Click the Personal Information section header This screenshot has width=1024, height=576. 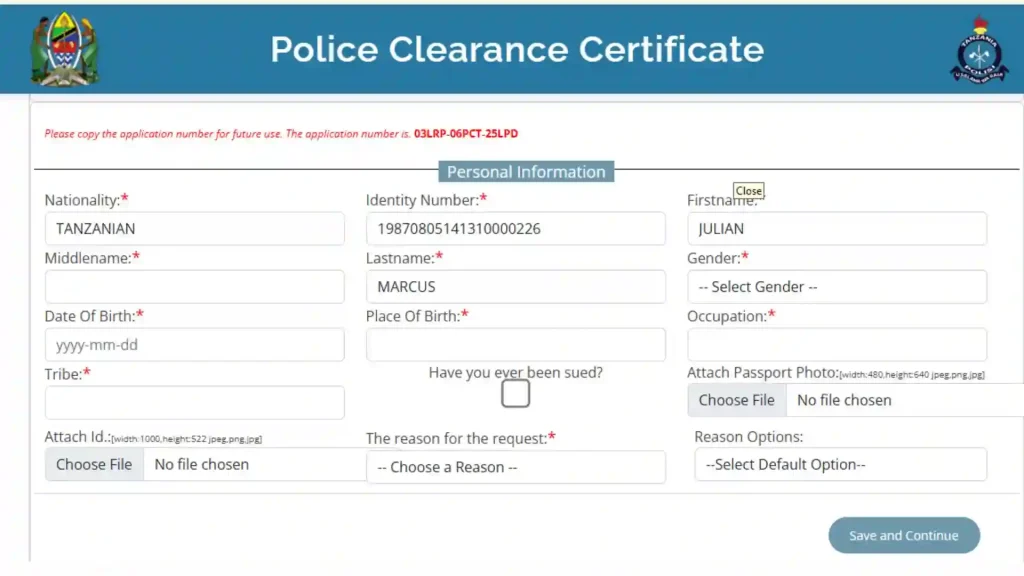coord(526,172)
